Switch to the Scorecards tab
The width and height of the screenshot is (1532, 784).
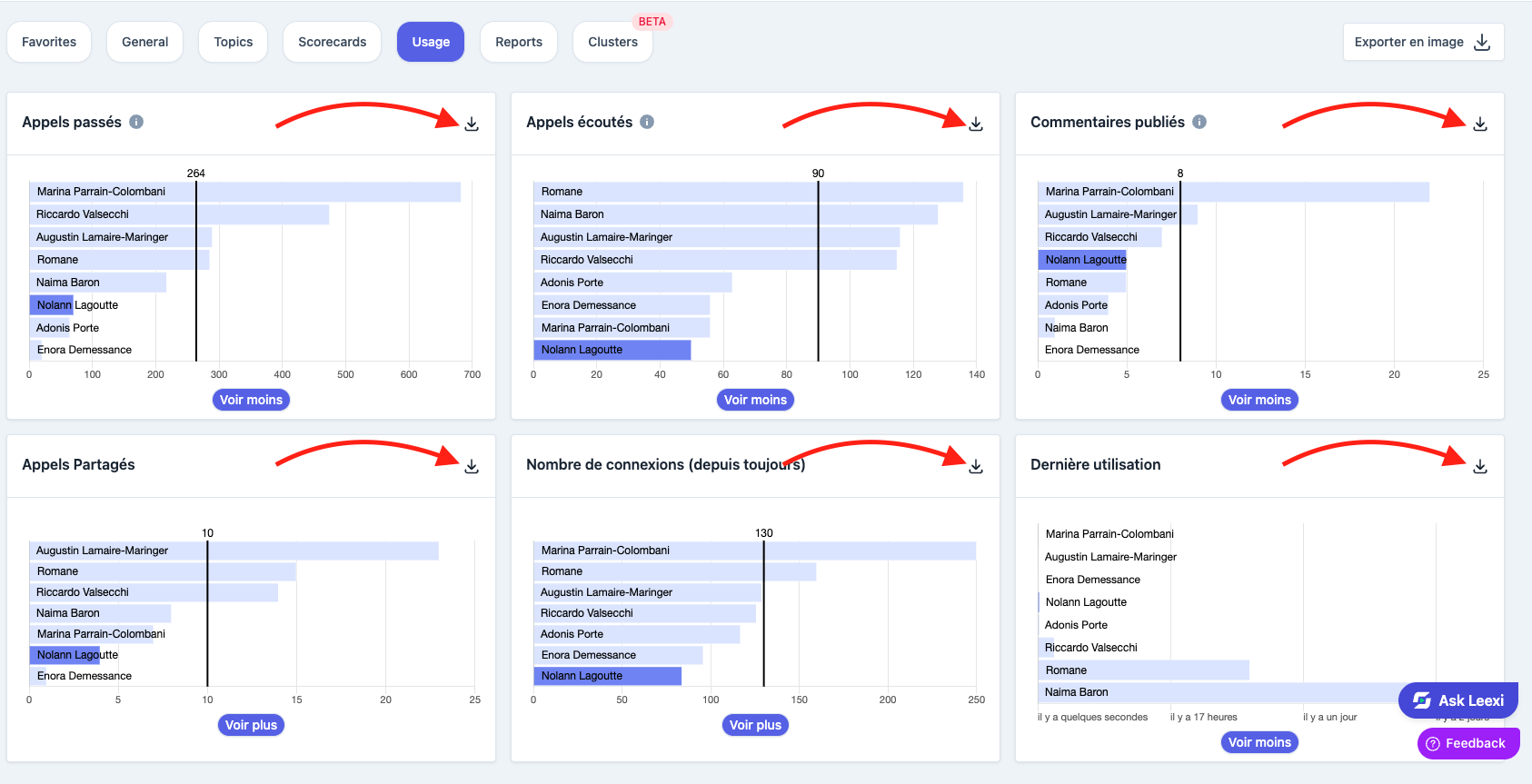click(332, 42)
